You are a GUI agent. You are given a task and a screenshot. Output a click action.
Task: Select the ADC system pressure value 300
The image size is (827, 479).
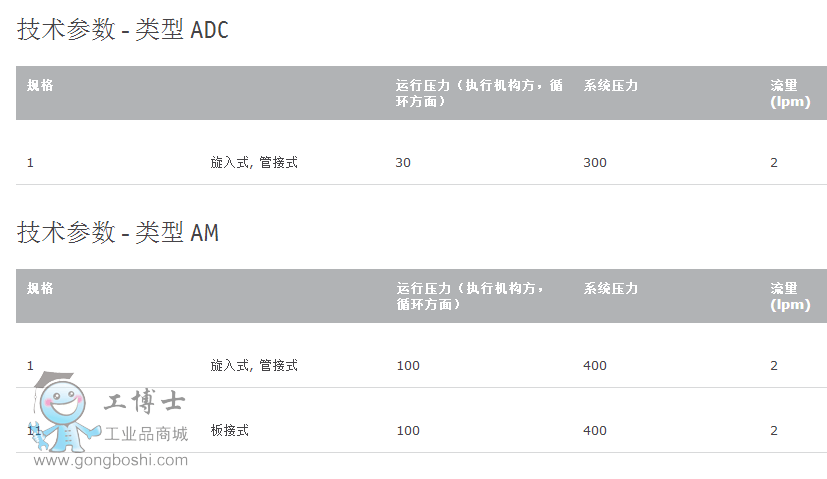595,162
